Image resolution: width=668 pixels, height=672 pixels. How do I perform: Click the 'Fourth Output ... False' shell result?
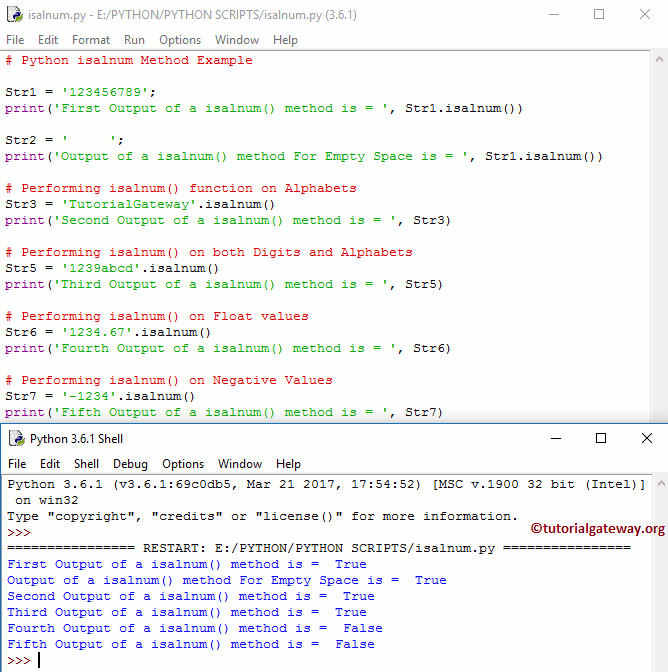click(x=195, y=628)
